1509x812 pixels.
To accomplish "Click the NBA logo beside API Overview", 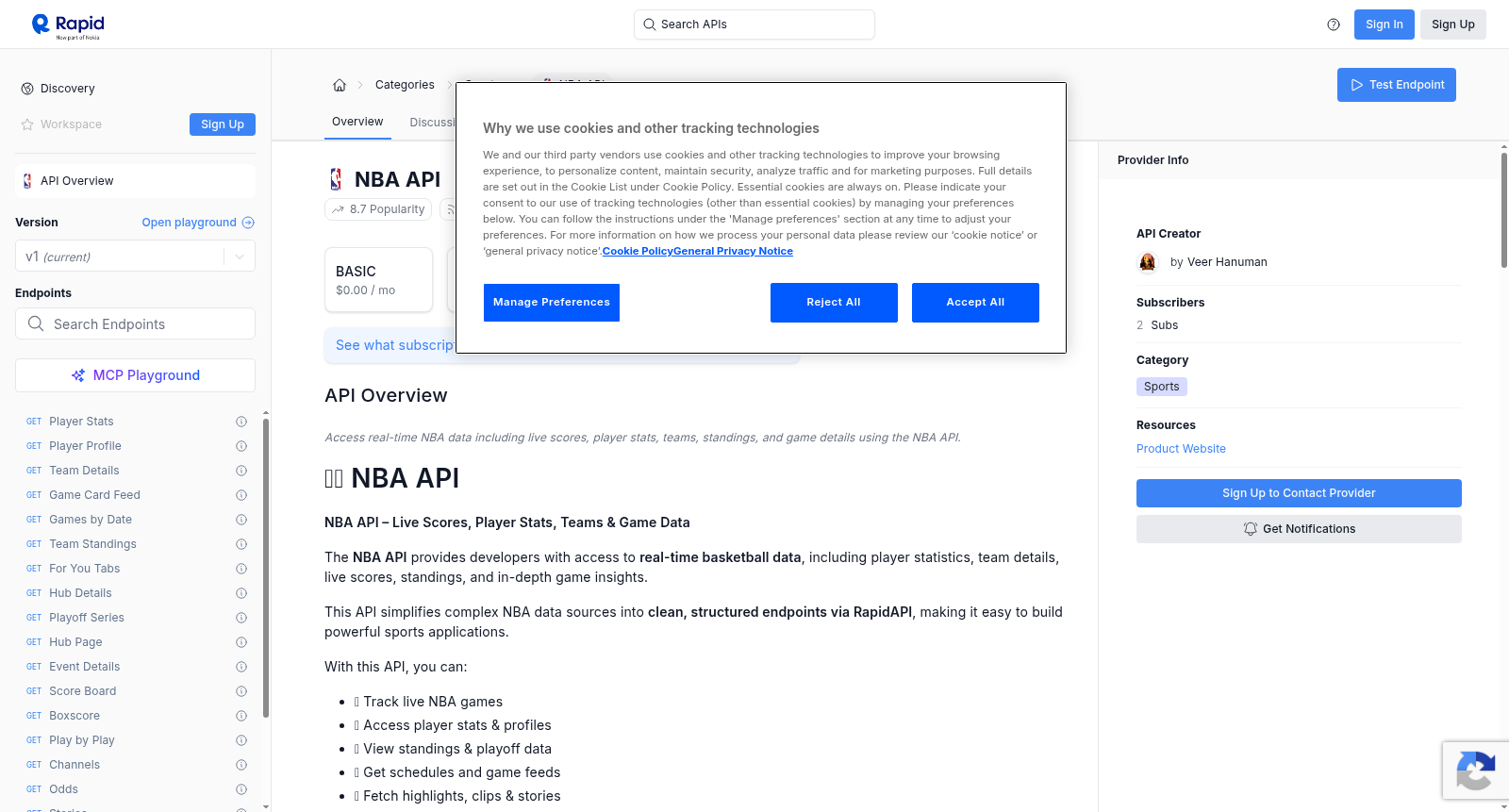I will [x=27, y=181].
